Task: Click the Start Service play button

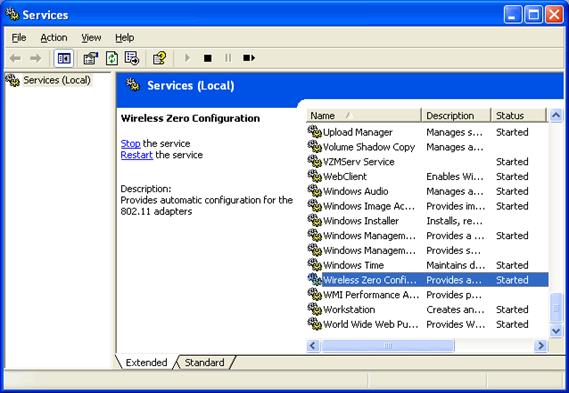Action: pos(187,58)
